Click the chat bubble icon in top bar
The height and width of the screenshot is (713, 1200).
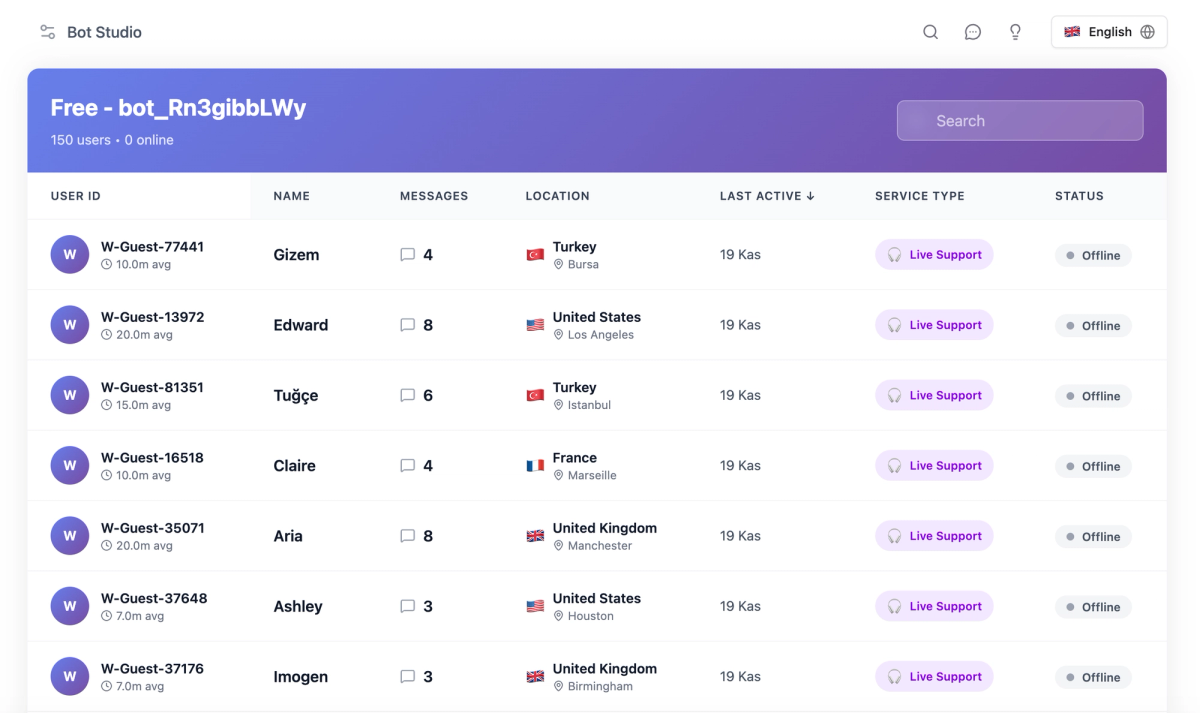(x=972, y=31)
